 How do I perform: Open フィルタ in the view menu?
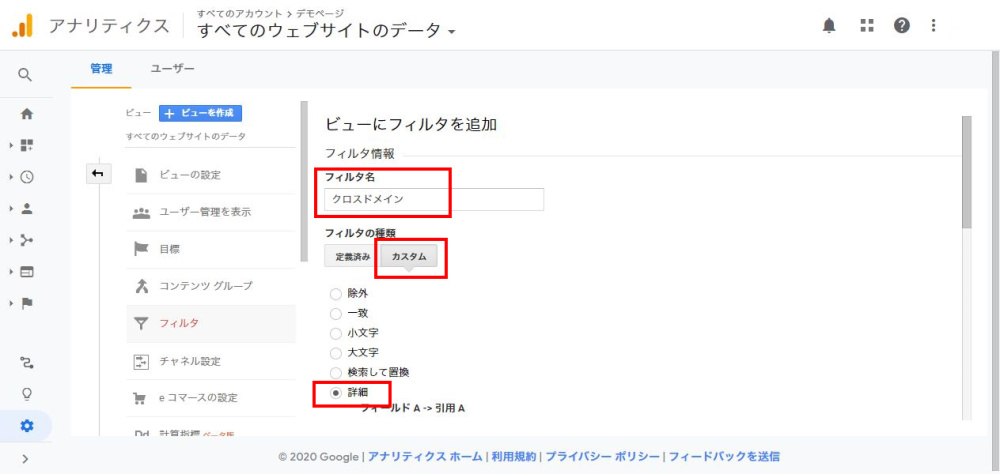click(180, 323)
